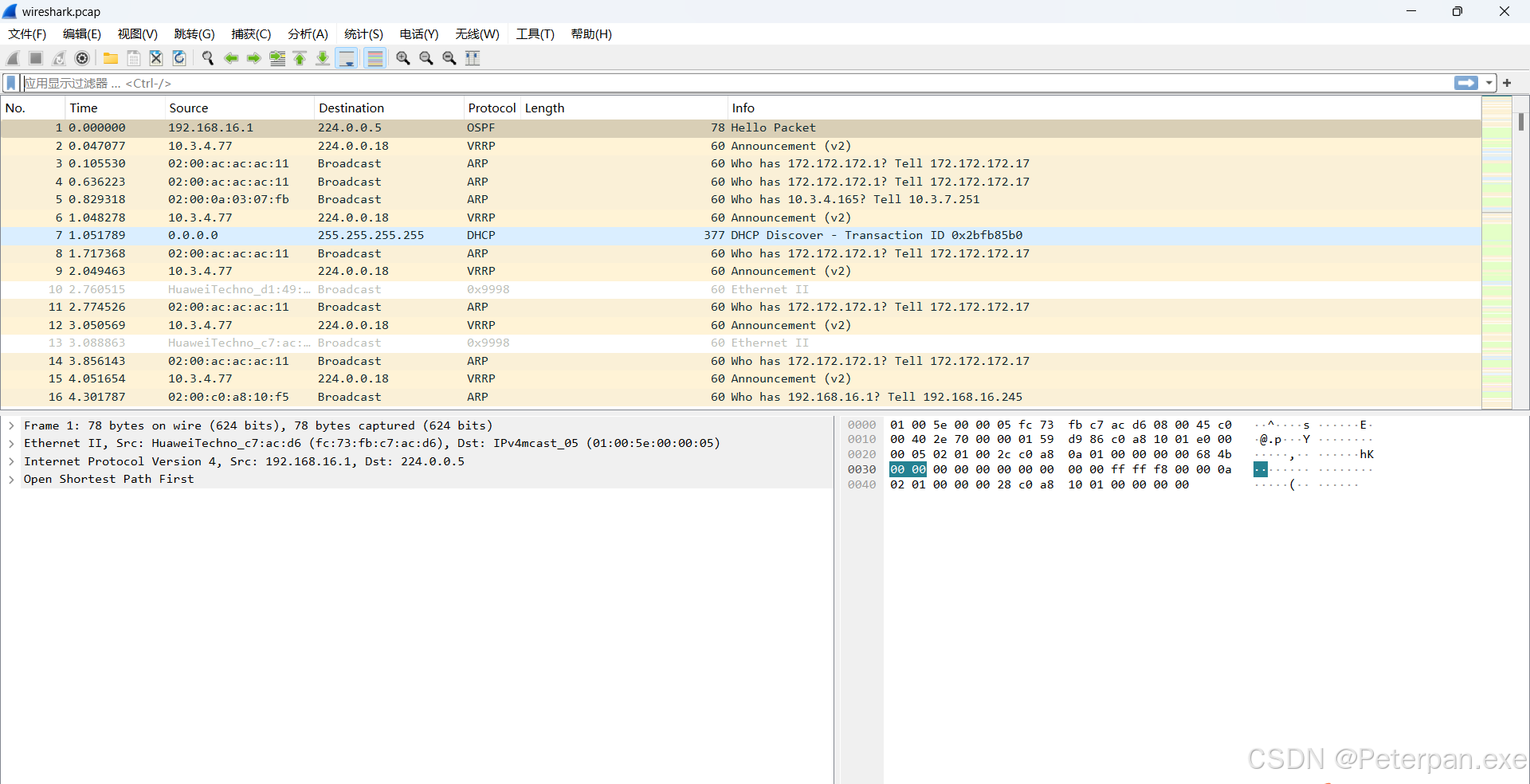The height and width of the screenshot is (784, 1530).
Task: Open a capture file folder icon
Action: (111, 58)
